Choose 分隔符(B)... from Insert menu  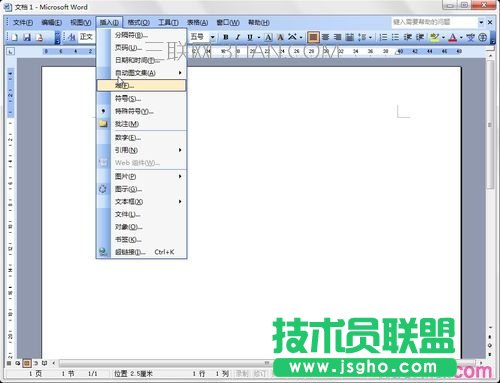tap(141, 35)
